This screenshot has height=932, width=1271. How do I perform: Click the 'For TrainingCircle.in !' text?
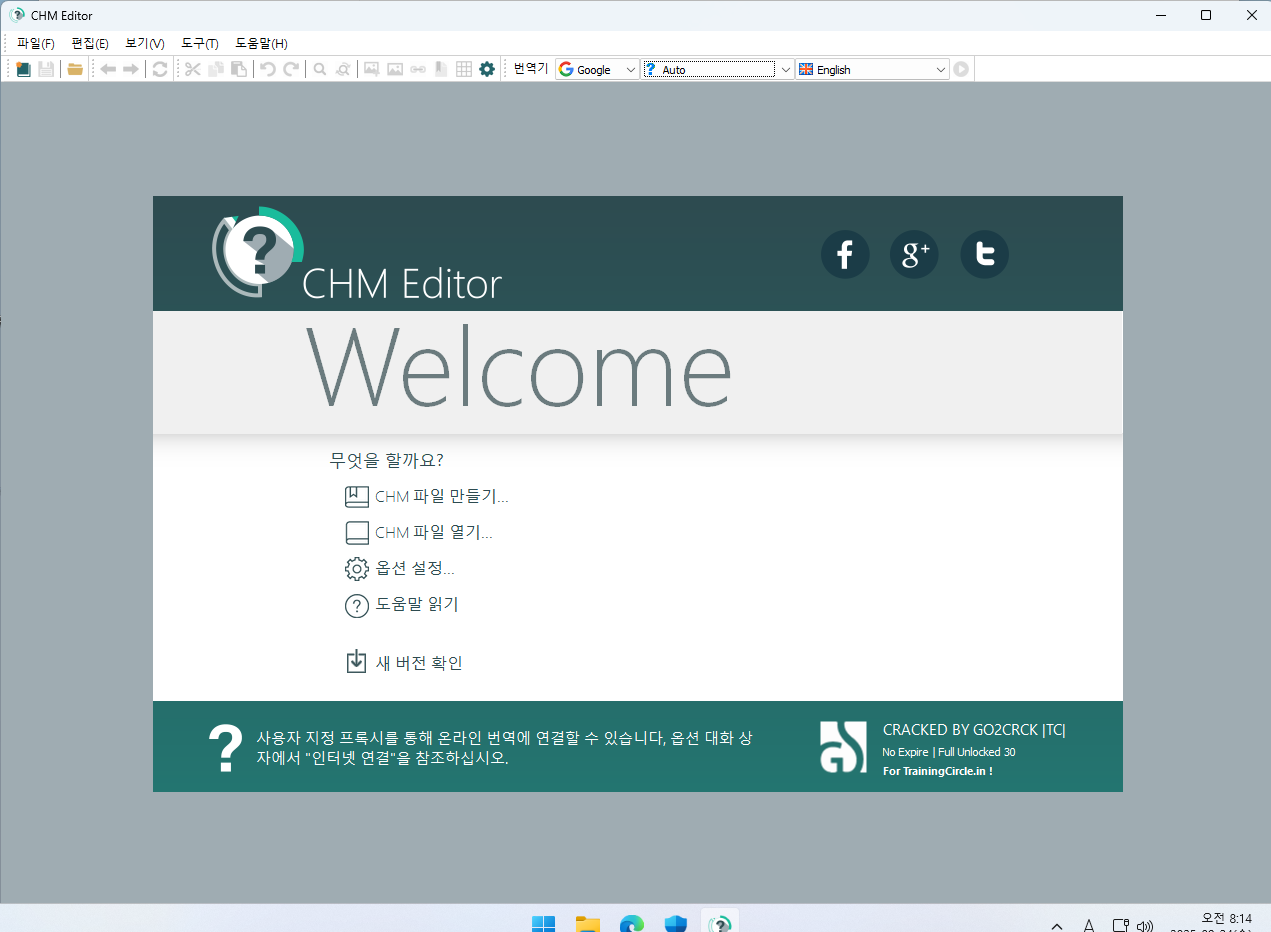pos(938,771)
